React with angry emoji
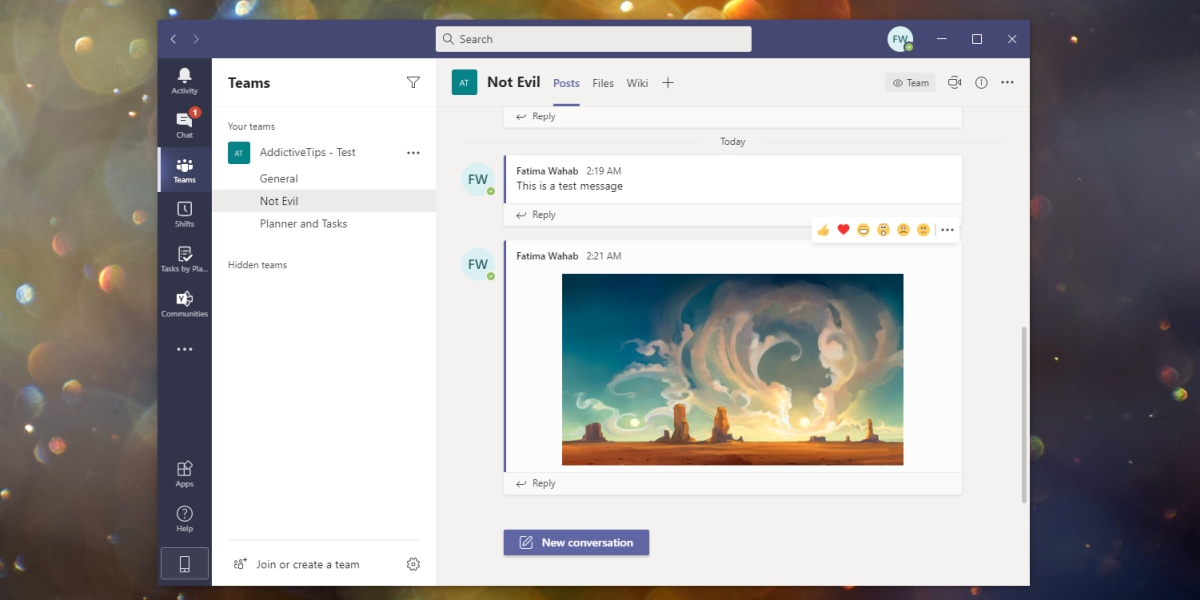 [x=923, y=230]
